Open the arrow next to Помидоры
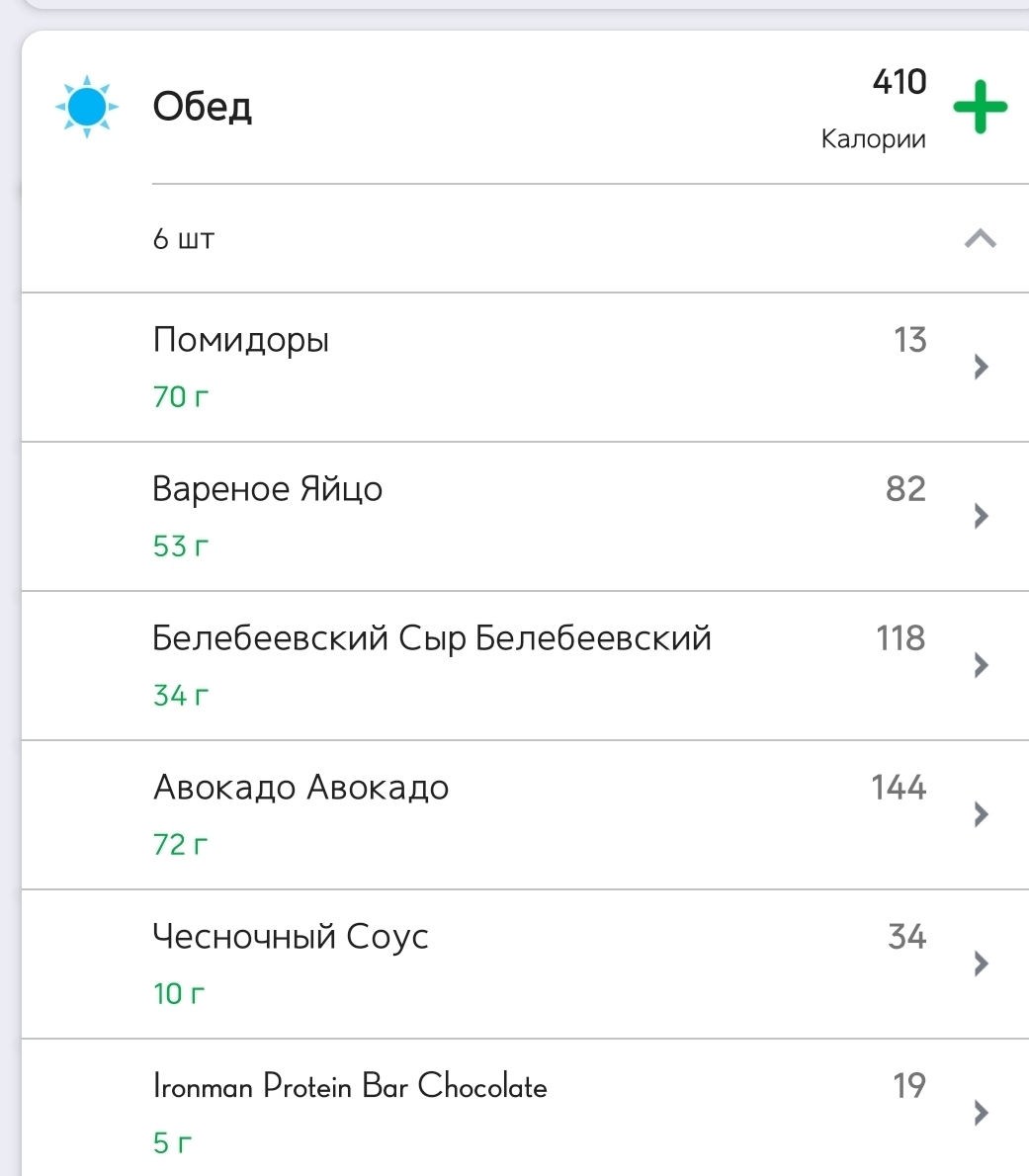This screenshot has width=1029, height=1176. pyautogui.click(x=981, y=367)
